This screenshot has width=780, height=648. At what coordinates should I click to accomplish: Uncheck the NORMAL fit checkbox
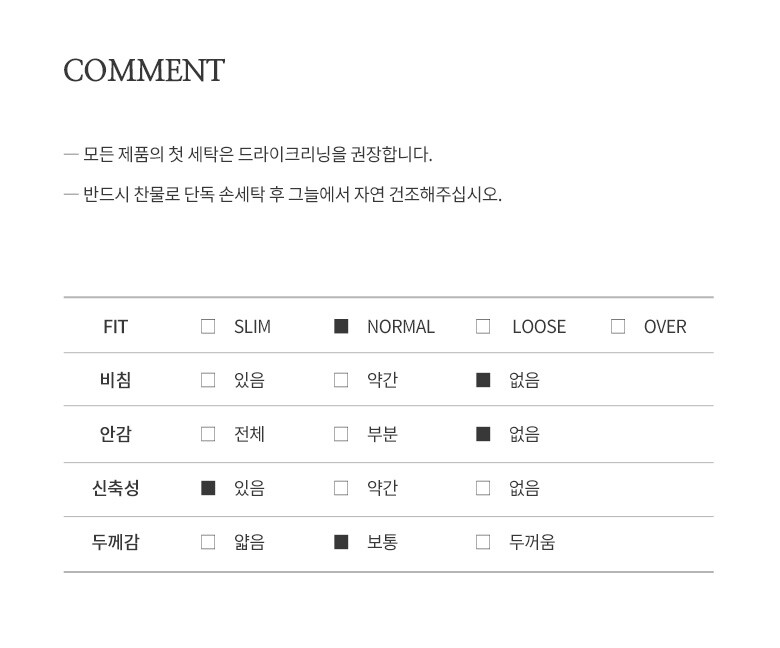[341, 326]
